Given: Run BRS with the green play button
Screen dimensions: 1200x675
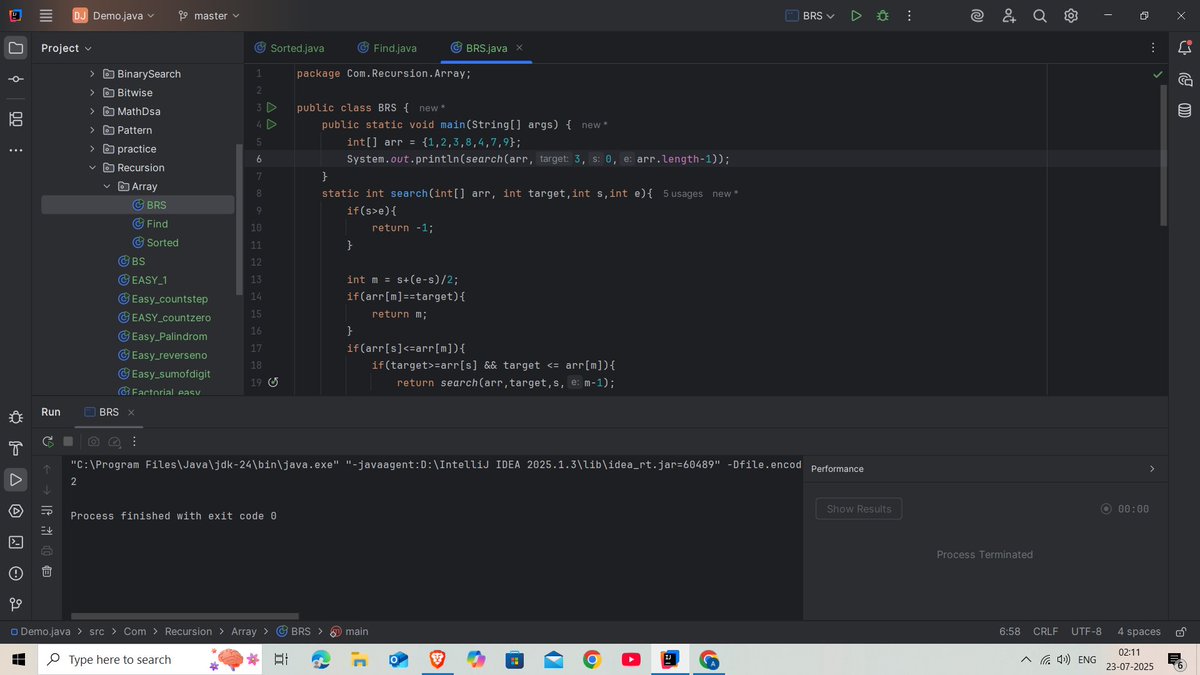Looking at the screenshot, I should [x=856, y=15].
